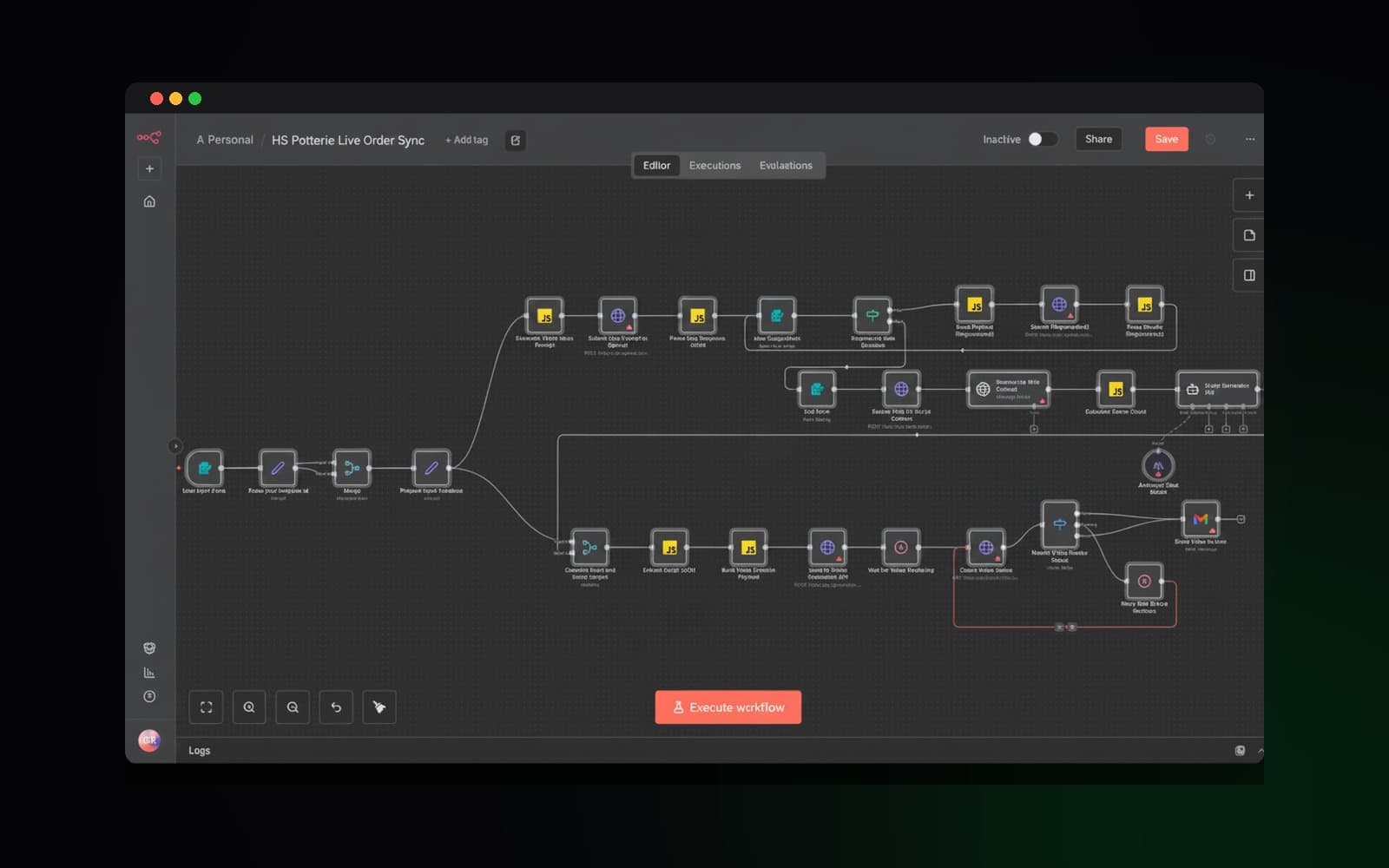The image size is (1389, 868).
Task: Open the add node plus button at canvas right
Action: coord(1249,195)
